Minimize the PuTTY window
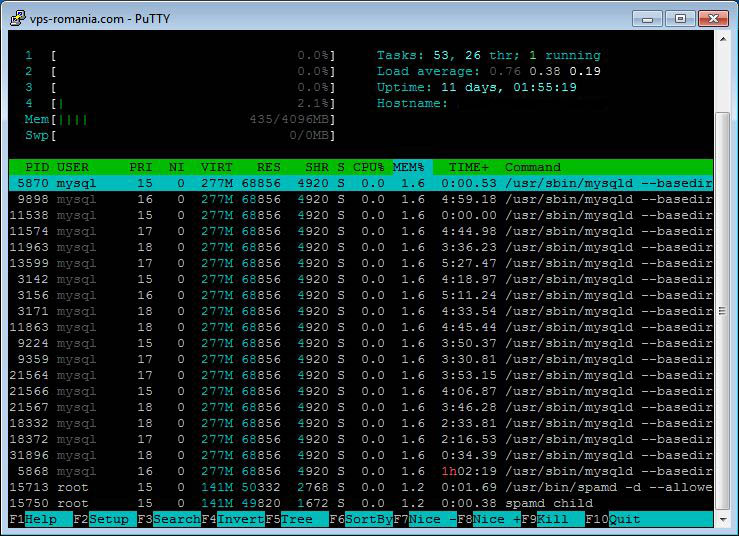The image size is (739, 536). click(648, 19)
